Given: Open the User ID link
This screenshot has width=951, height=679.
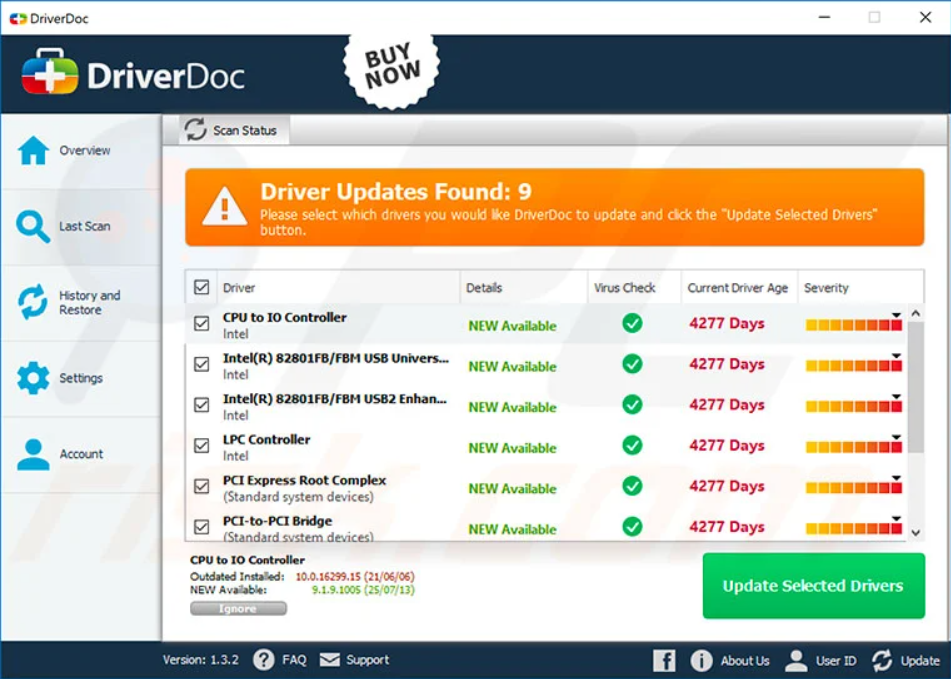Looking at the screenshot, I should (836, 661).
